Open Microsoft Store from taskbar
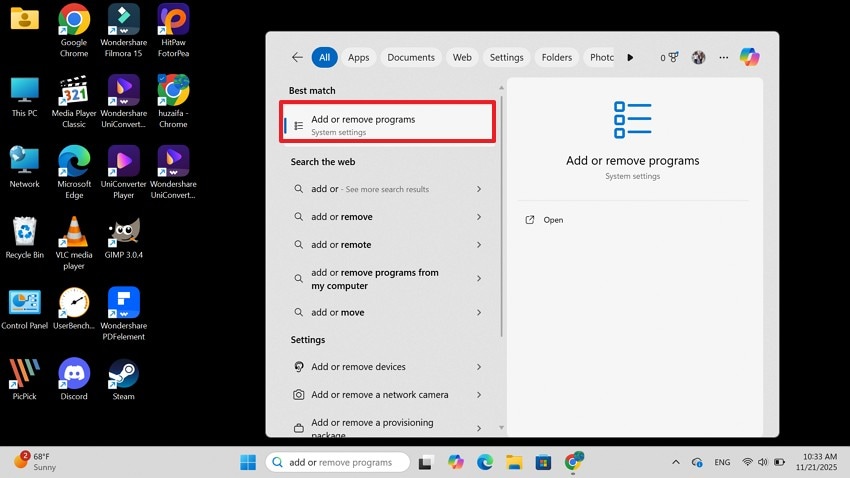This screenshot has width=850, height=478. click(x=543, y=462)
